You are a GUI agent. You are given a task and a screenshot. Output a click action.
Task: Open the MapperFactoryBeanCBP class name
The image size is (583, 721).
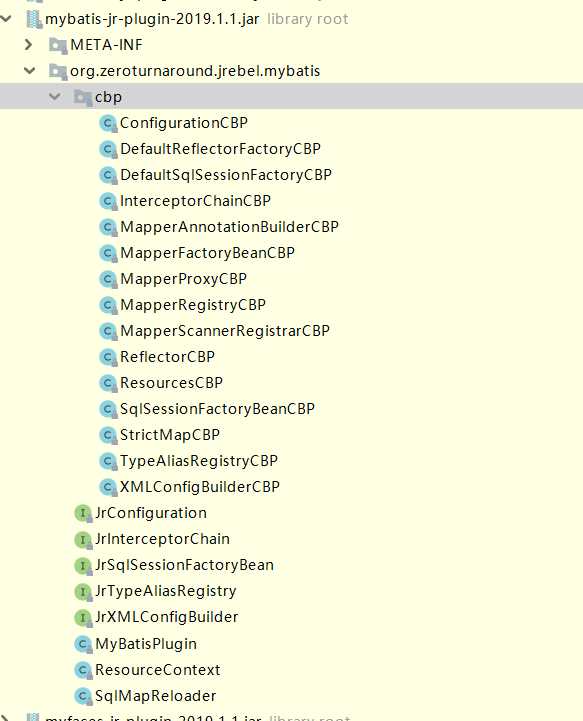coord(207,253)
